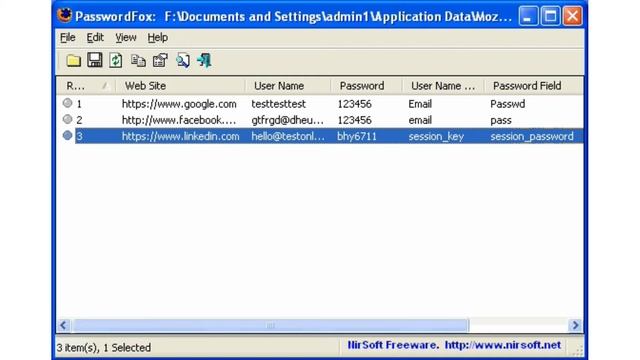Open the Properties toolbar icon

pos(160,61)
